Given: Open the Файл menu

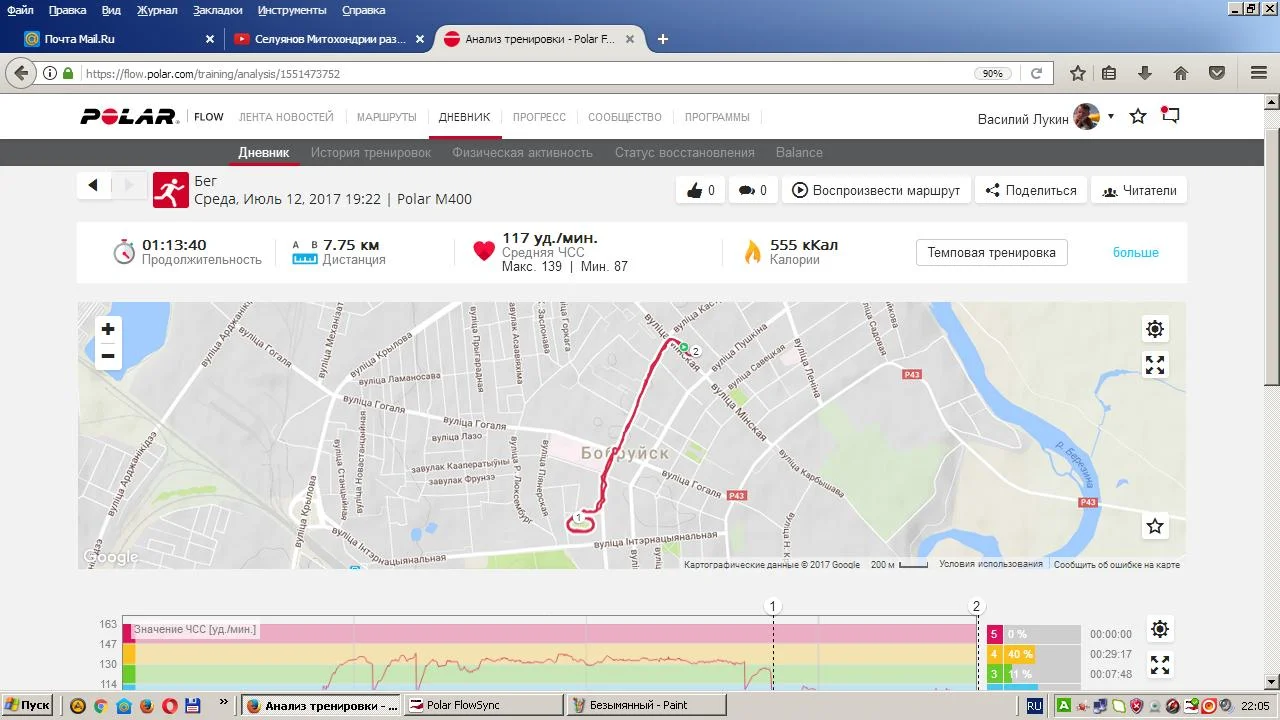Looking at the screenshot, I should pyautogui.click(x=20, y=10).
